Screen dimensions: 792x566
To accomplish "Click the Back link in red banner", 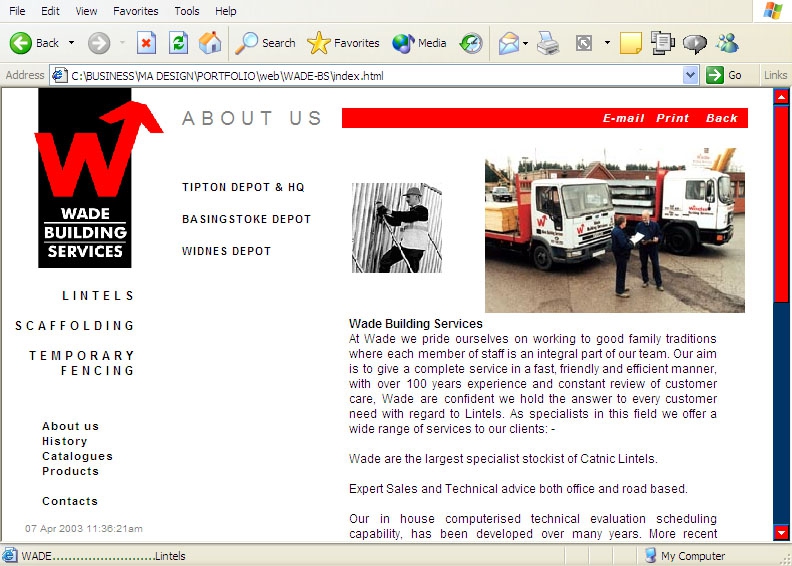I will tap(722, 118).
